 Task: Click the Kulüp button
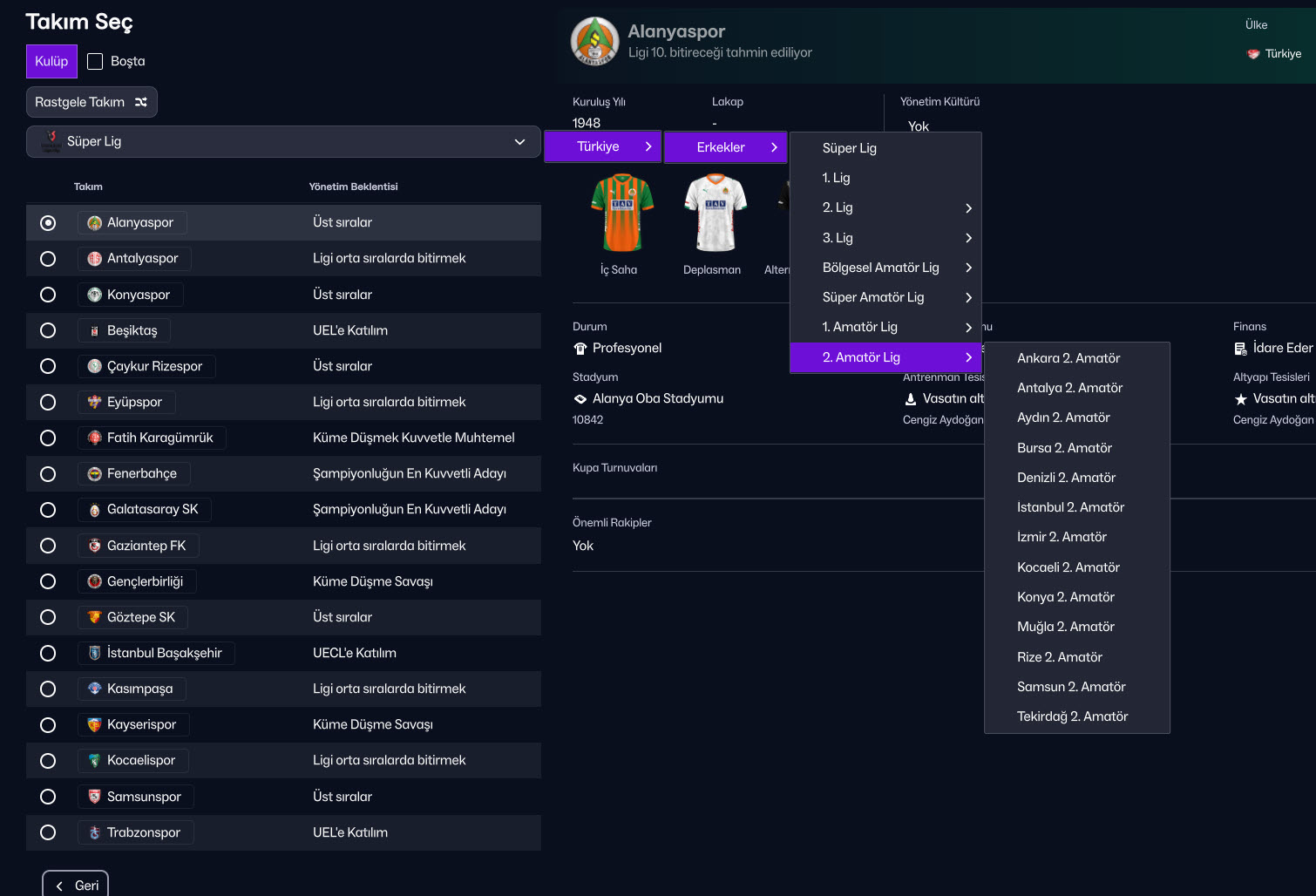click(51, 62)
